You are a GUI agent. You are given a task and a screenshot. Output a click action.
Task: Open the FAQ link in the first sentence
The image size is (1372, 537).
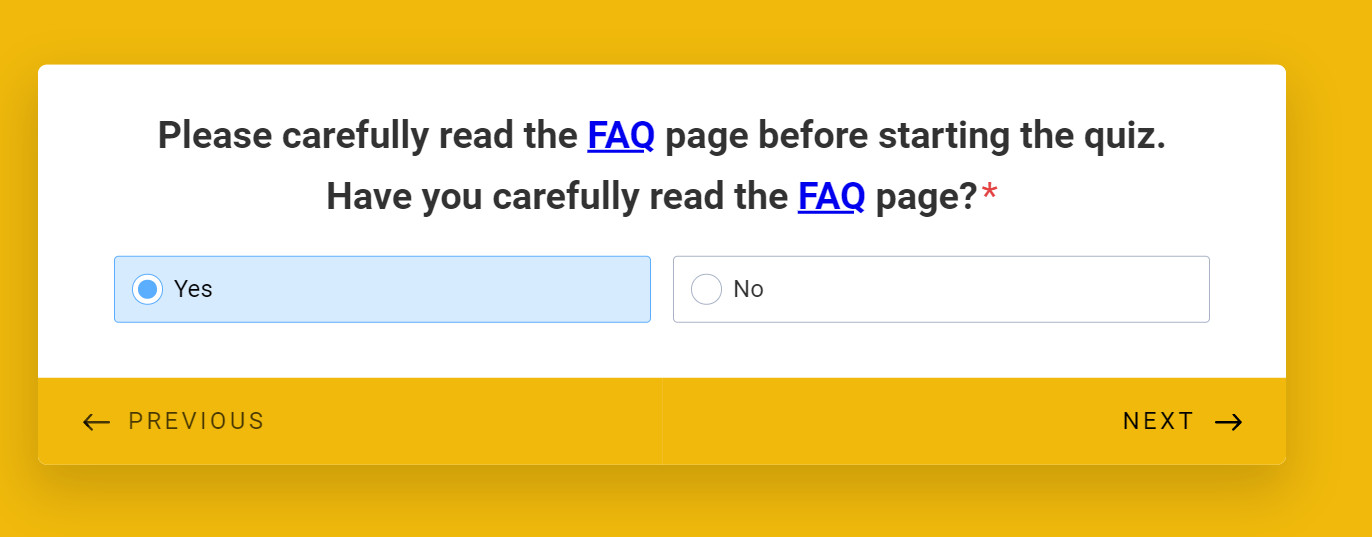click(620, 135)
